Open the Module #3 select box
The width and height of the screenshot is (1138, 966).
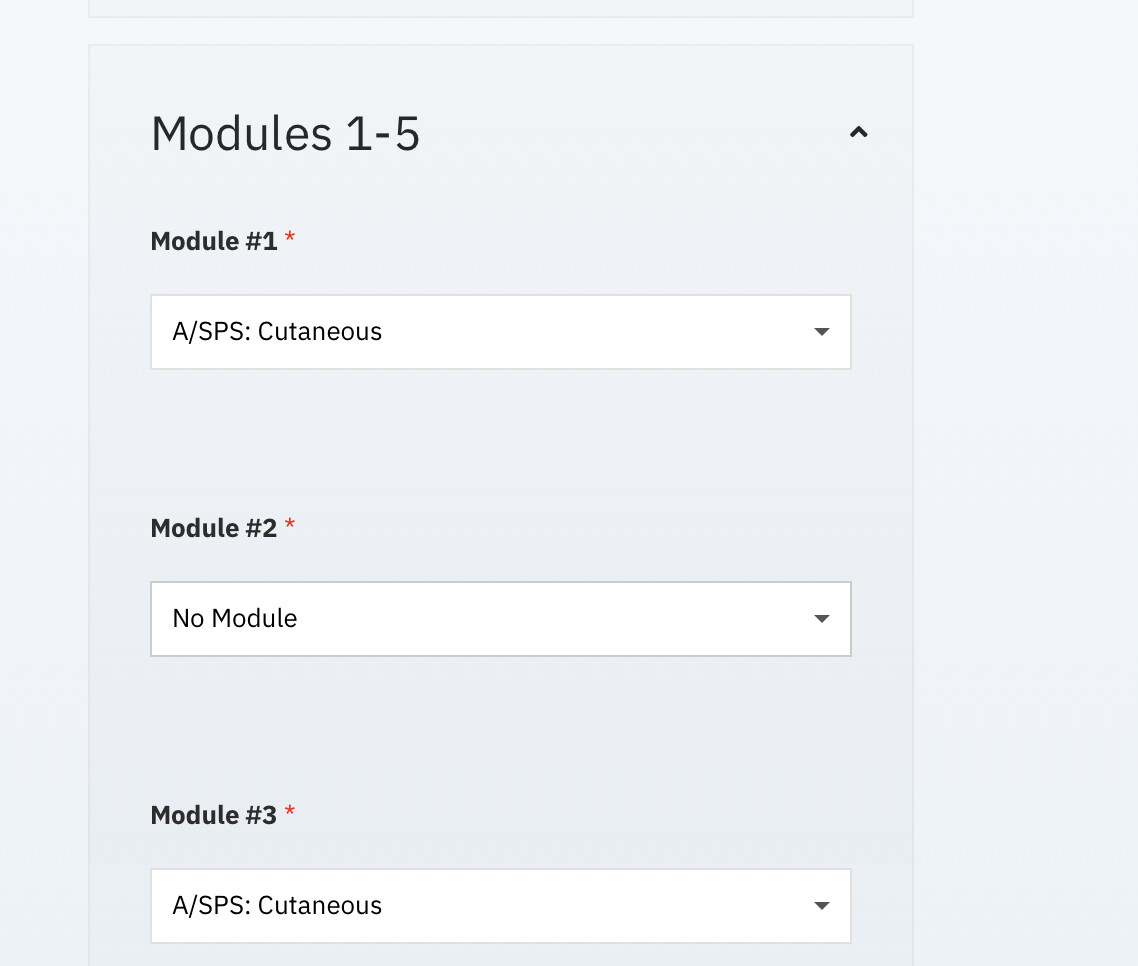pos(501,905)
